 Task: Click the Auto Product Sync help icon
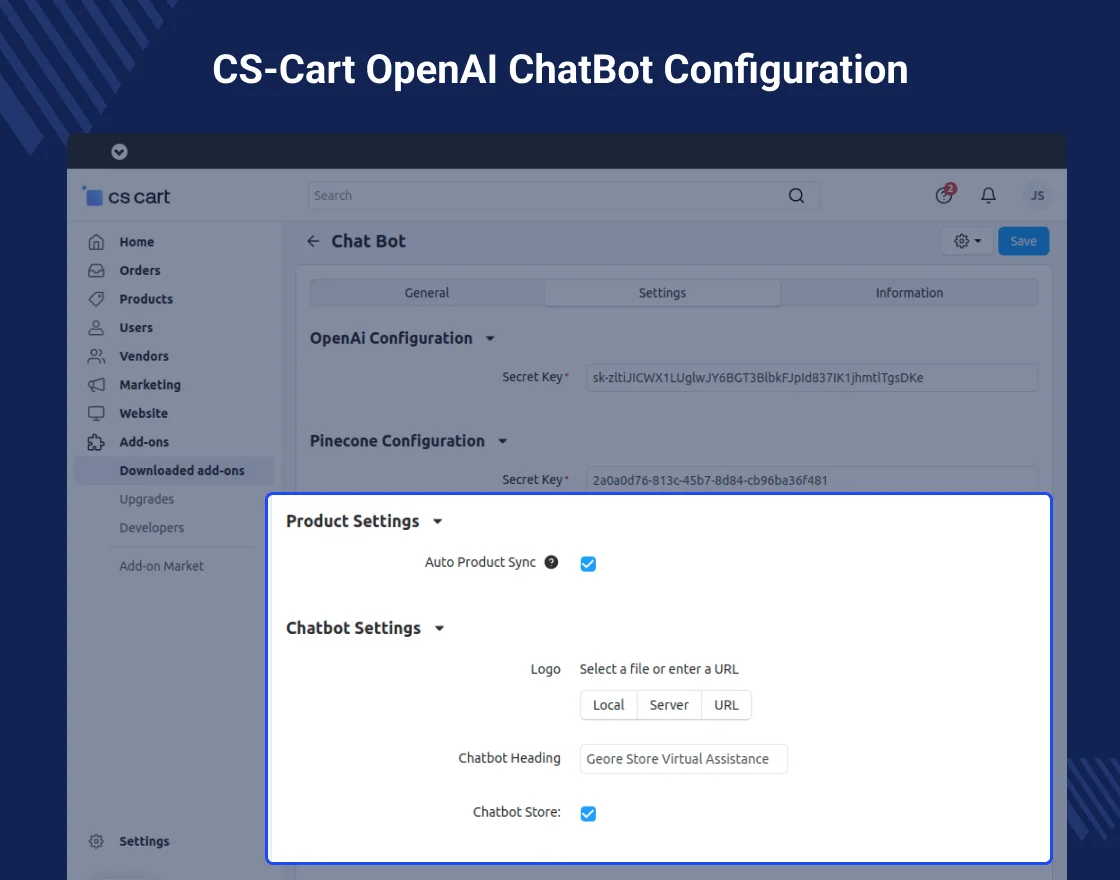click(551, 563)
